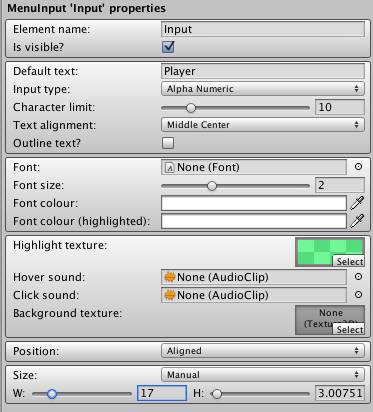
Task: Pick Font colour with eyedropper
Action: point(357,203)
